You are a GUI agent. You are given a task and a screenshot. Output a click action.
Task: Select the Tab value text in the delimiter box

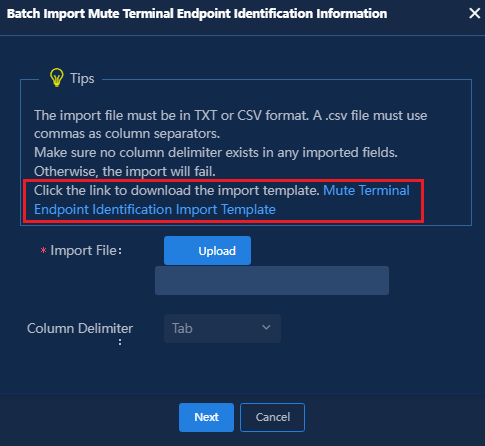click(182, 328)
